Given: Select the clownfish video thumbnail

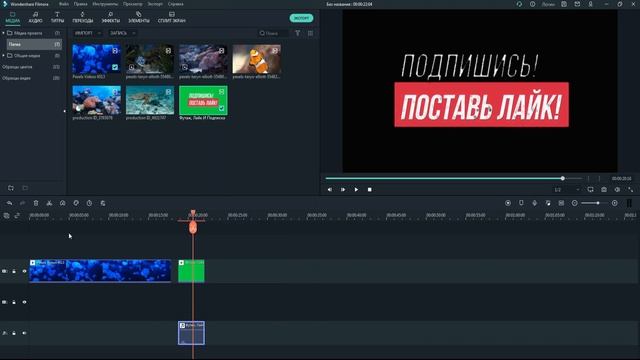Looking at the screenshot, I should pyautogui.click(x=256, y=59).
